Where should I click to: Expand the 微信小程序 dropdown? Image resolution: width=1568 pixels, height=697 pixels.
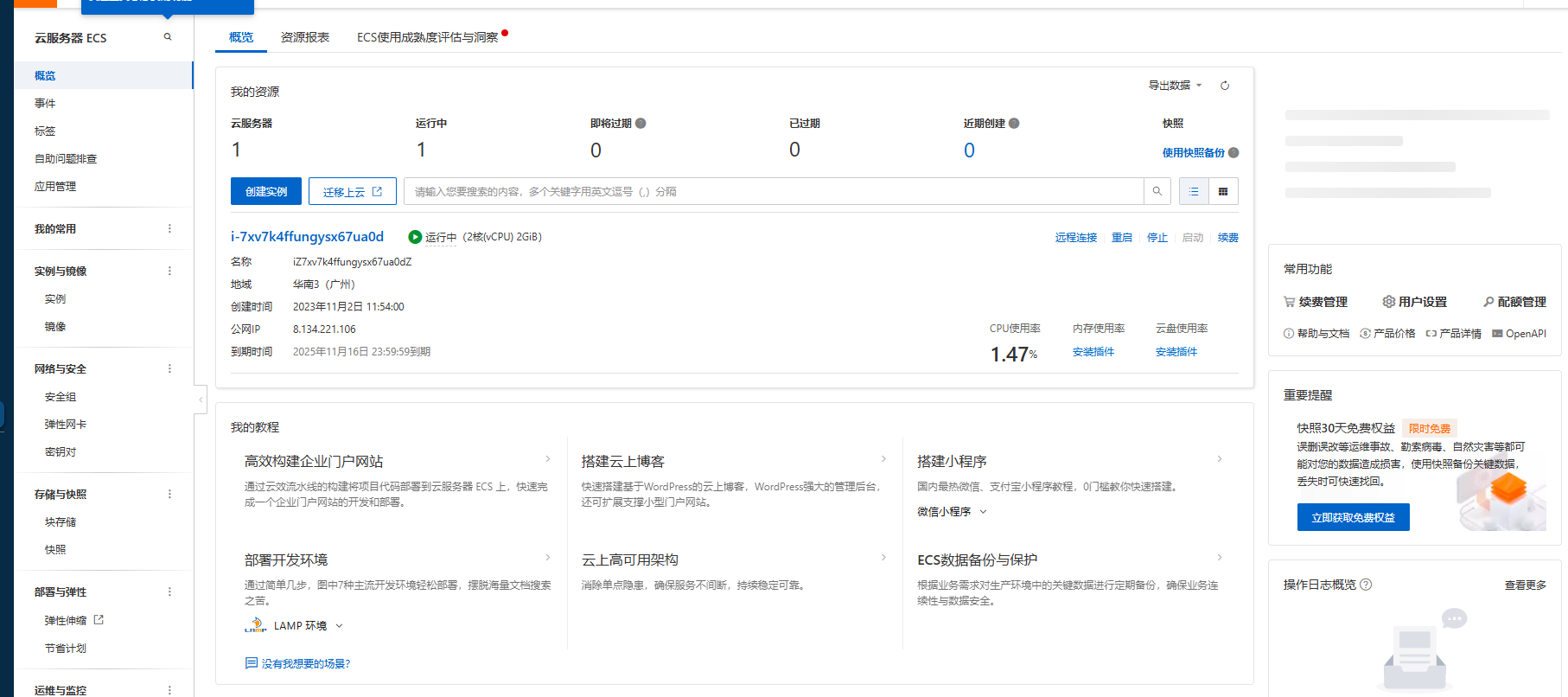952,512
